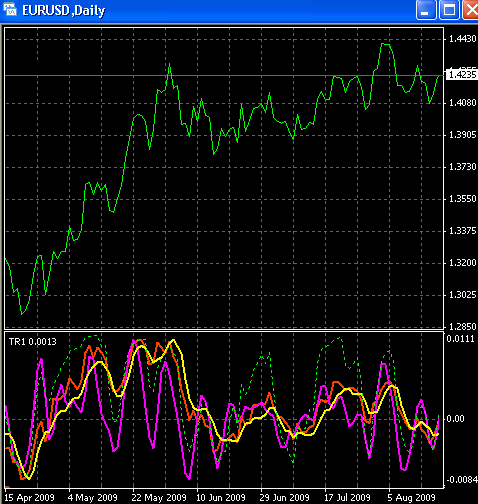
Task: Minimize the EURUSD,Daily chart window
Action: (426, 10)
